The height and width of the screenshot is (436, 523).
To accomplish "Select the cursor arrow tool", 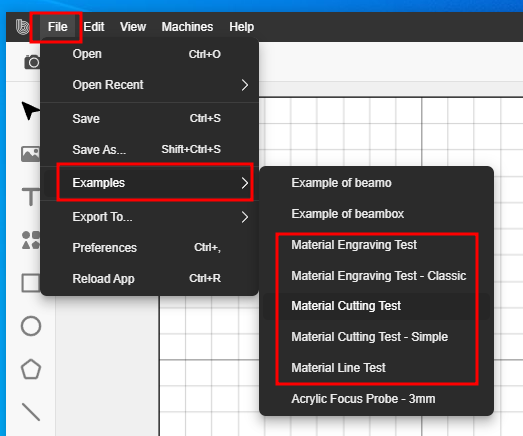I will point(30,110).
